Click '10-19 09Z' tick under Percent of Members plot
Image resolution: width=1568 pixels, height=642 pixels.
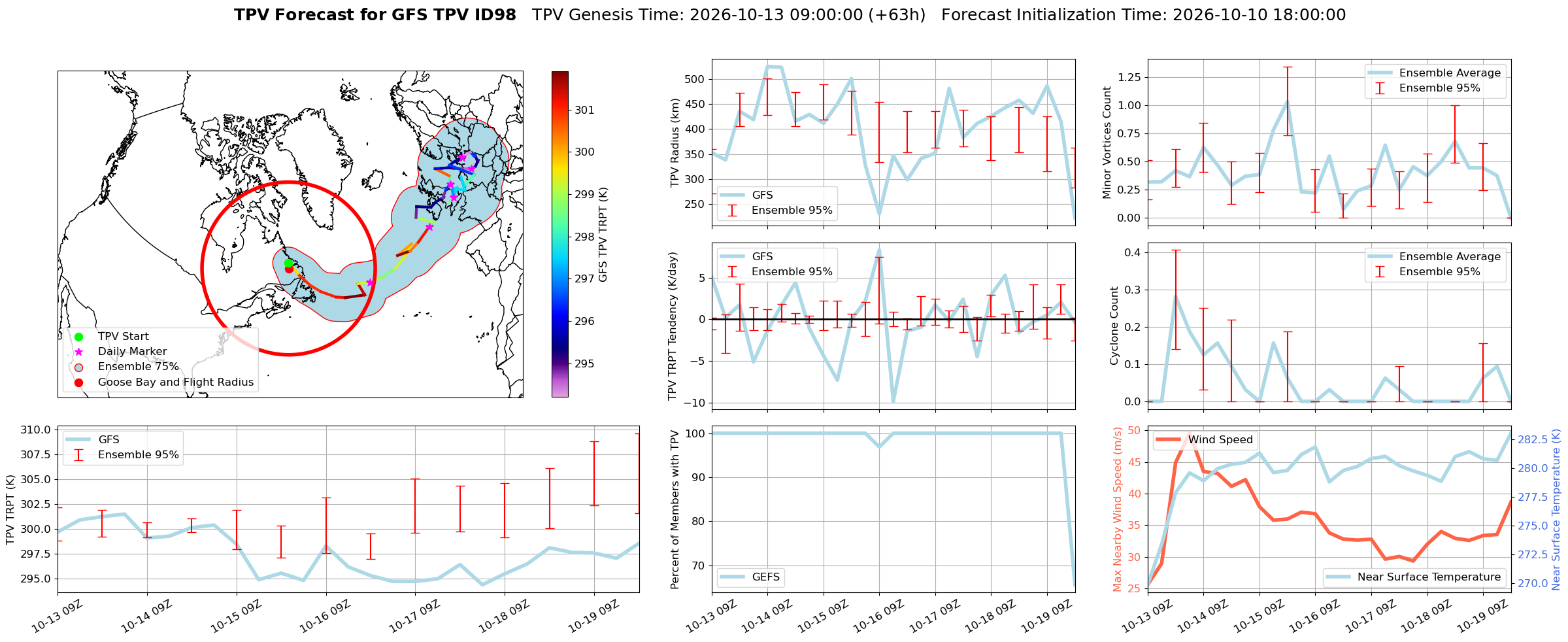(x=1046, y=617)
